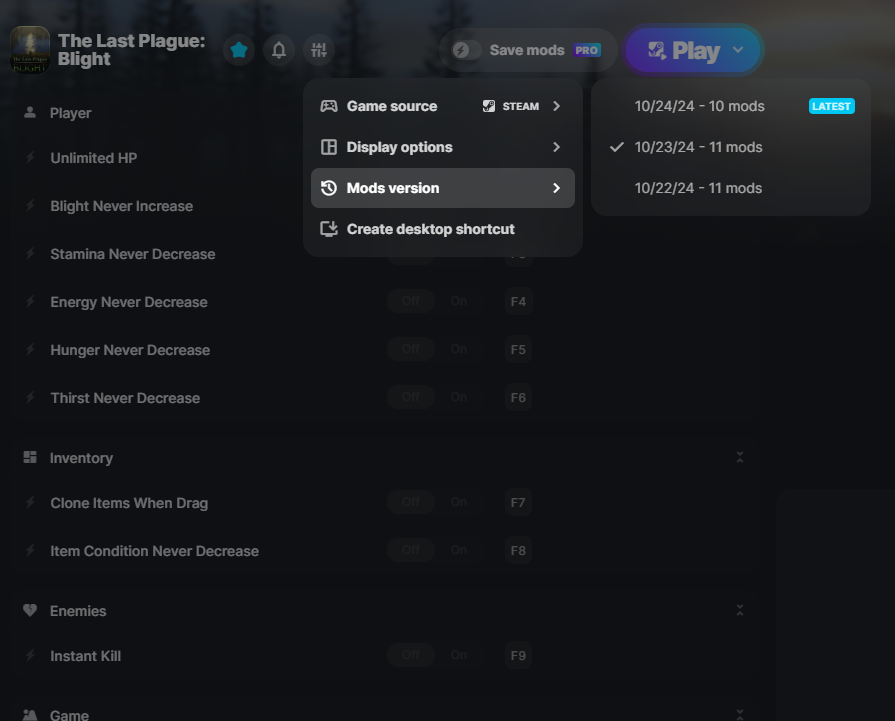Turn On Item Condition Never Decrease
Image resolution: width=895 pixels, height=721 pixels.
click(459, 550)
